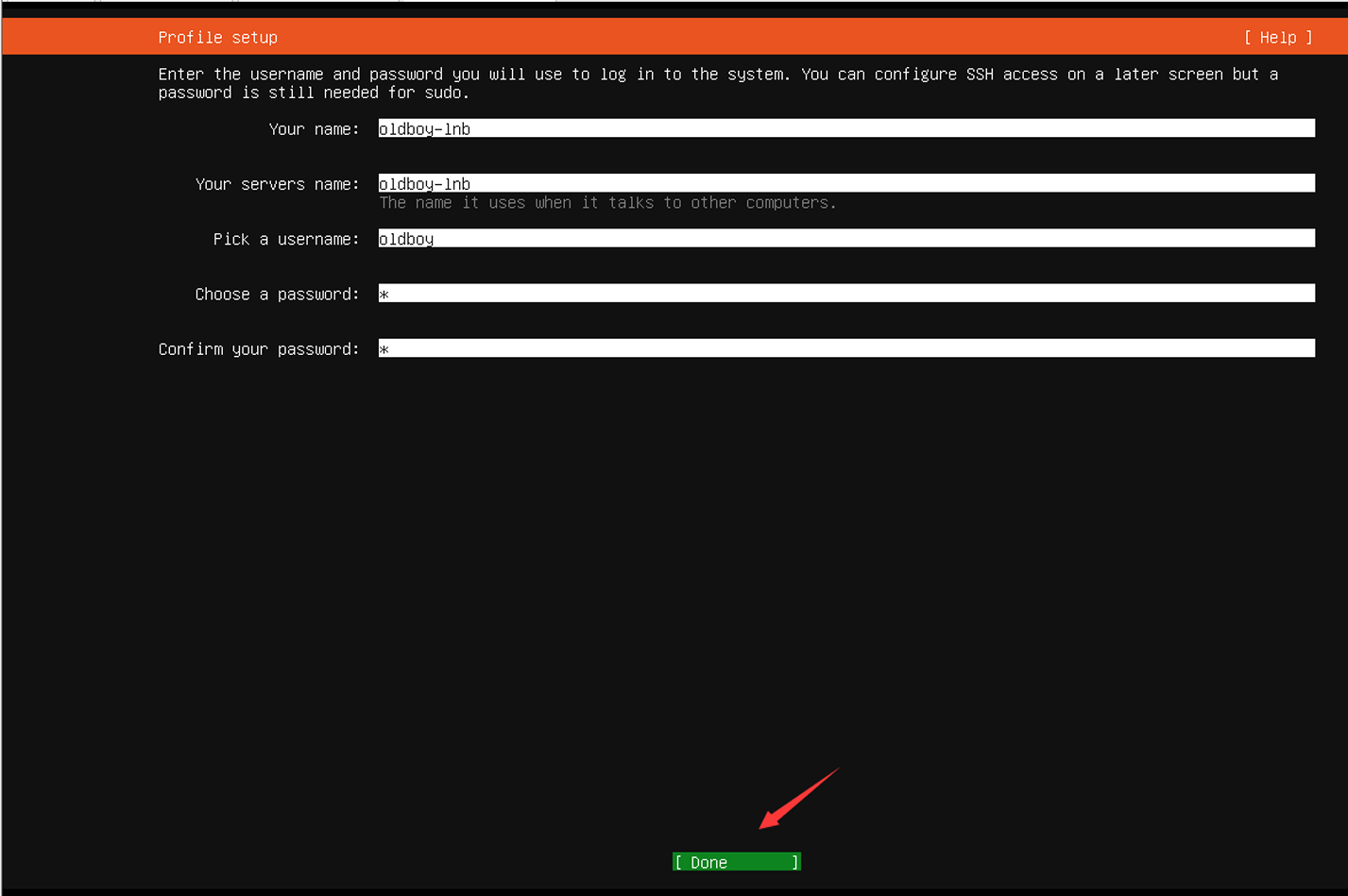This screenshot has width=1348, height=896.
Task: Focus the Choose a password field
Action: (x=846, y=294)
